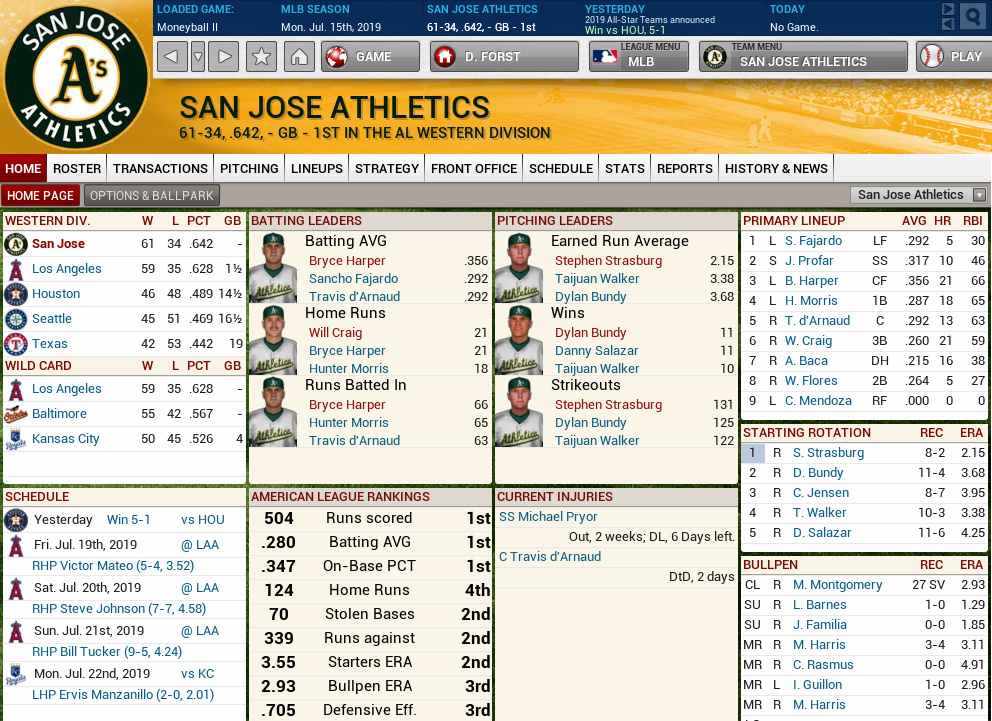Click the upper arrow beside the search icon
The width and height of the screenshot is (992, 721).
click(948, 9)
